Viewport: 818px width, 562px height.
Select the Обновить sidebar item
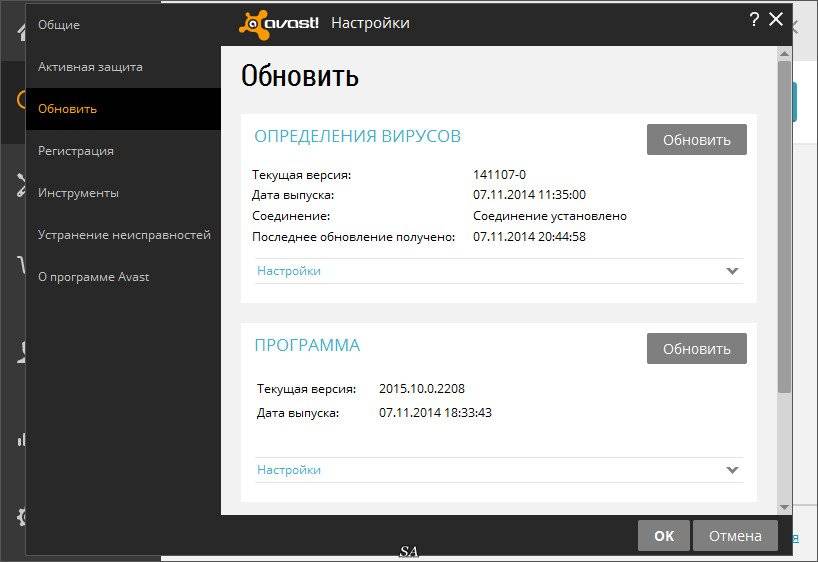[123, 109]
